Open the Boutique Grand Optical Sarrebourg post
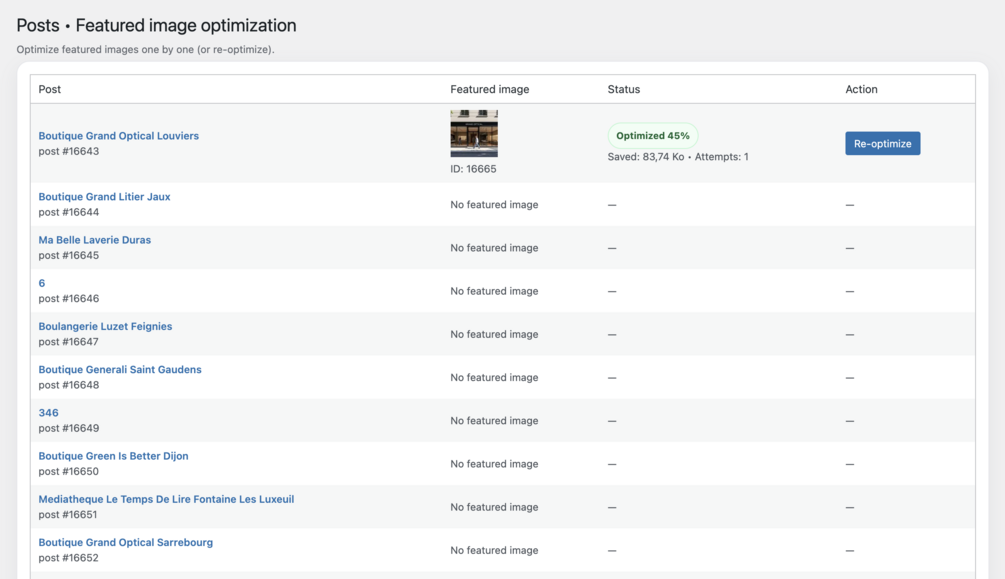This screenshot has height=579, width=1005. tap(125, 542)
